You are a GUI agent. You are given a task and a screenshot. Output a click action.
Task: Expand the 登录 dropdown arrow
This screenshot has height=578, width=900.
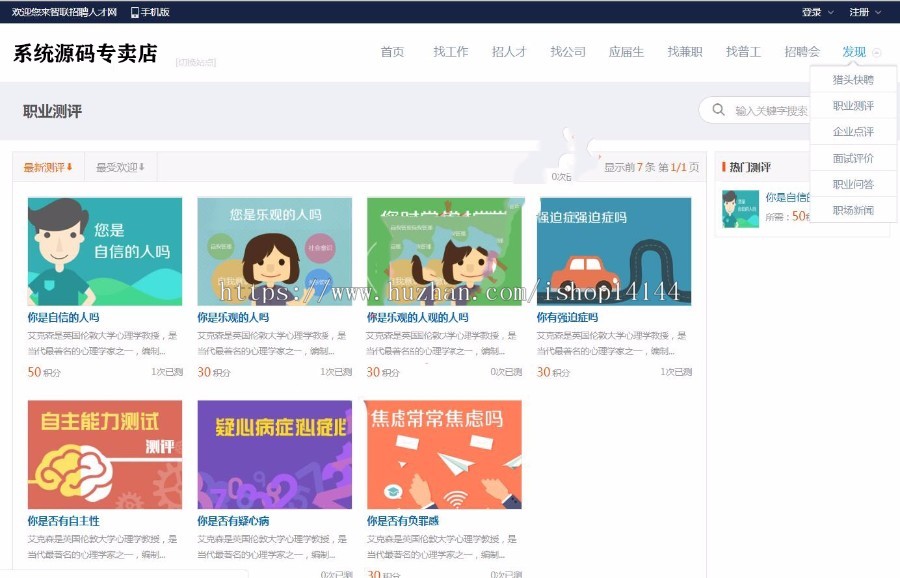point(831,12)
